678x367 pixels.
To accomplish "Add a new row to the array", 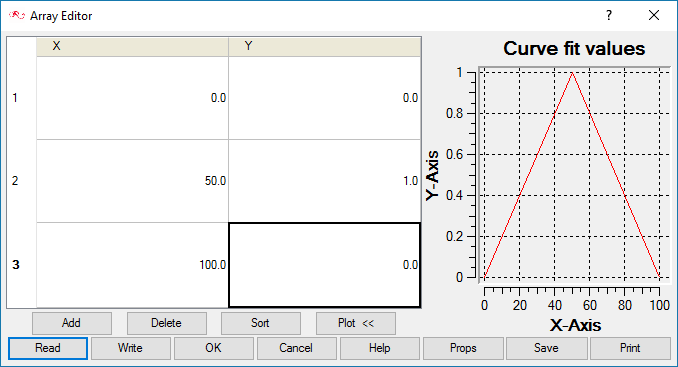I will (x=71, y=323).
